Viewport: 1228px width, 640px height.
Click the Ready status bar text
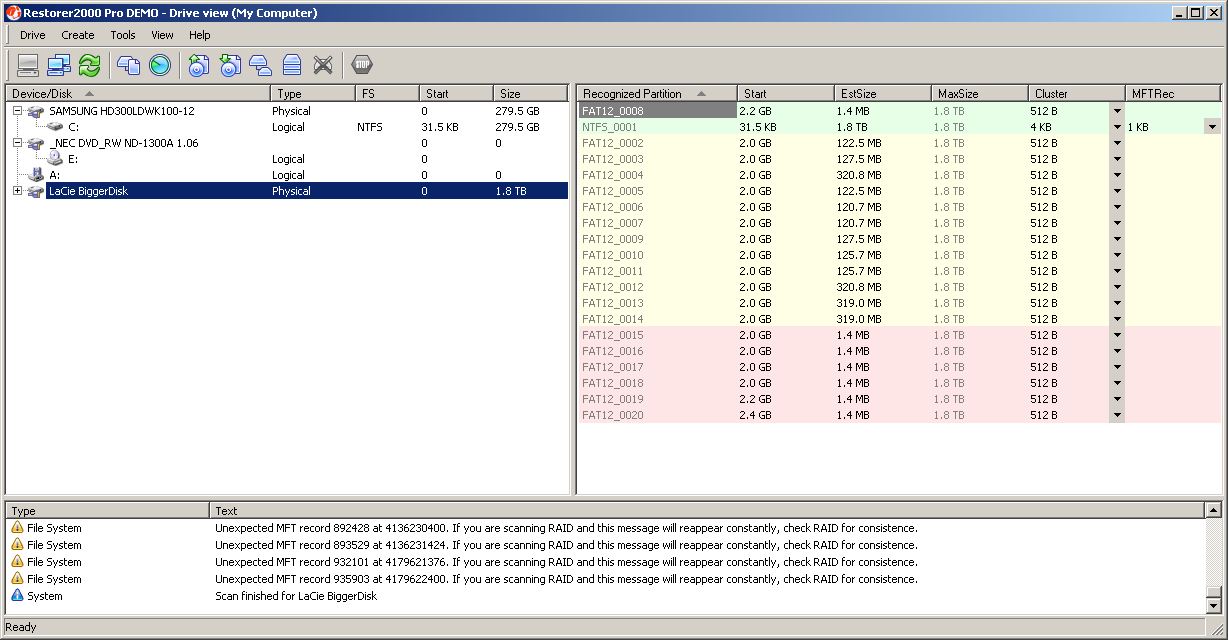tap(21, 627)
